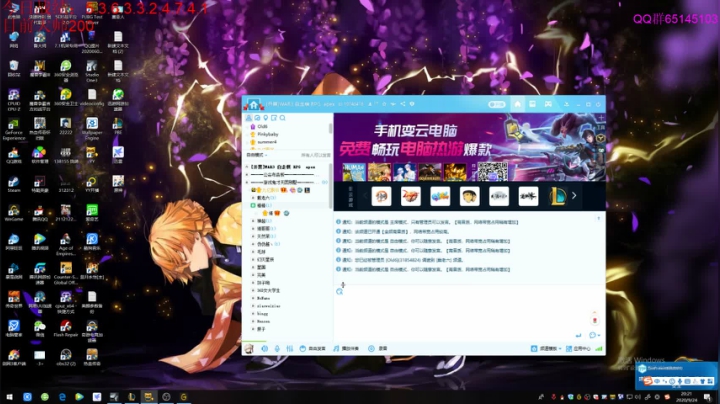
Task: Open the chat bubble options dropdown
Action: tap(595, 335)
